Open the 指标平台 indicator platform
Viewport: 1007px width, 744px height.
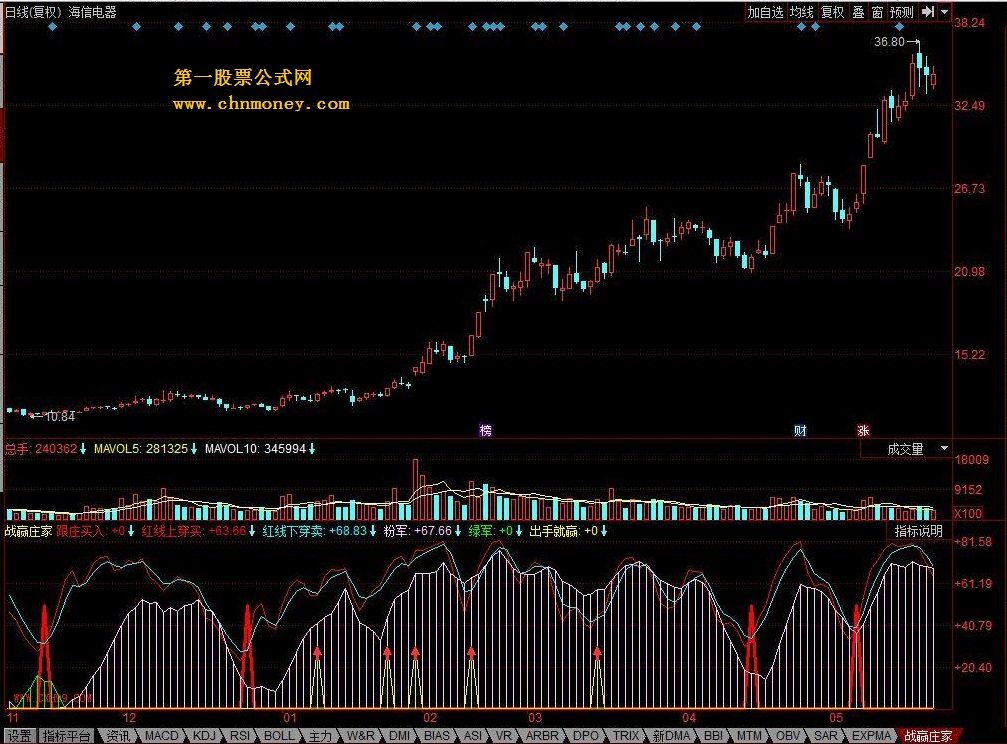pos(66,736)
